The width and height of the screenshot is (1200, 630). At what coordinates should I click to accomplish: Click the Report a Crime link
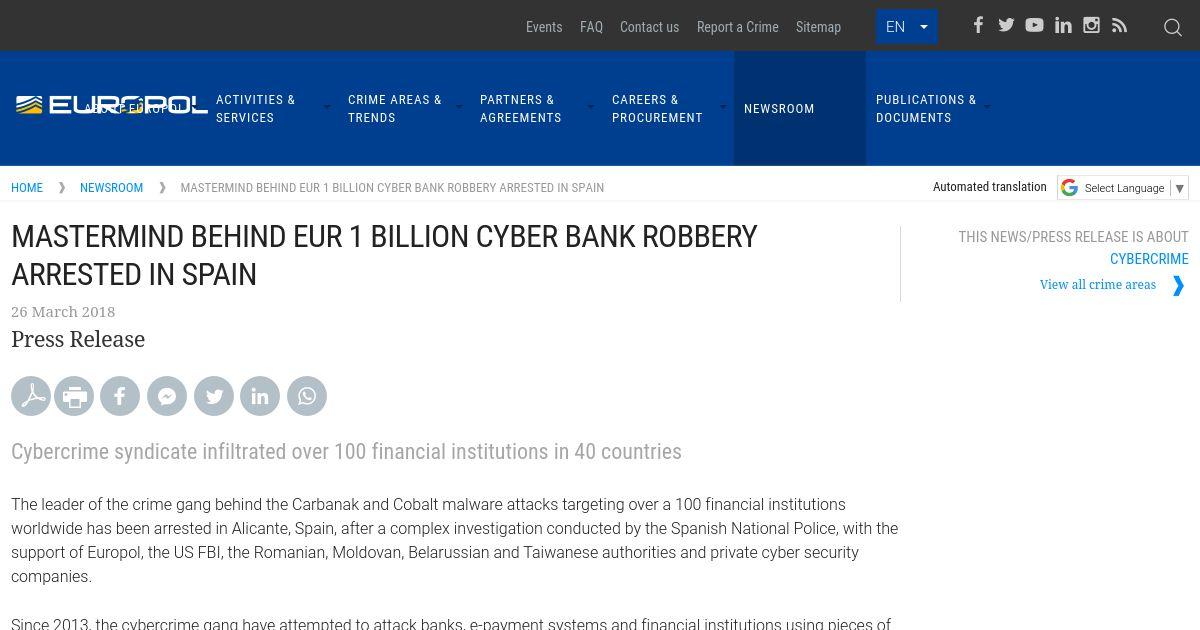pyautogui.click(x=737, y=27)
